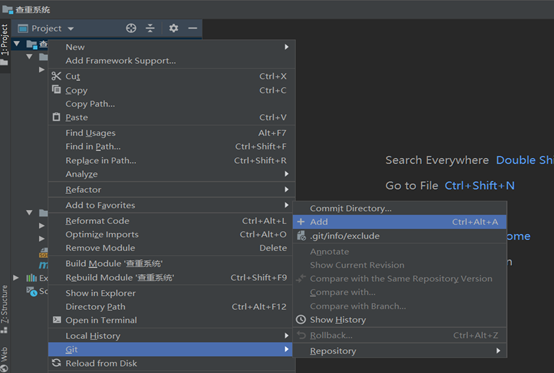Click the Go to File hint text
Screen dimensions: 554x373
[x=412, y=185]
